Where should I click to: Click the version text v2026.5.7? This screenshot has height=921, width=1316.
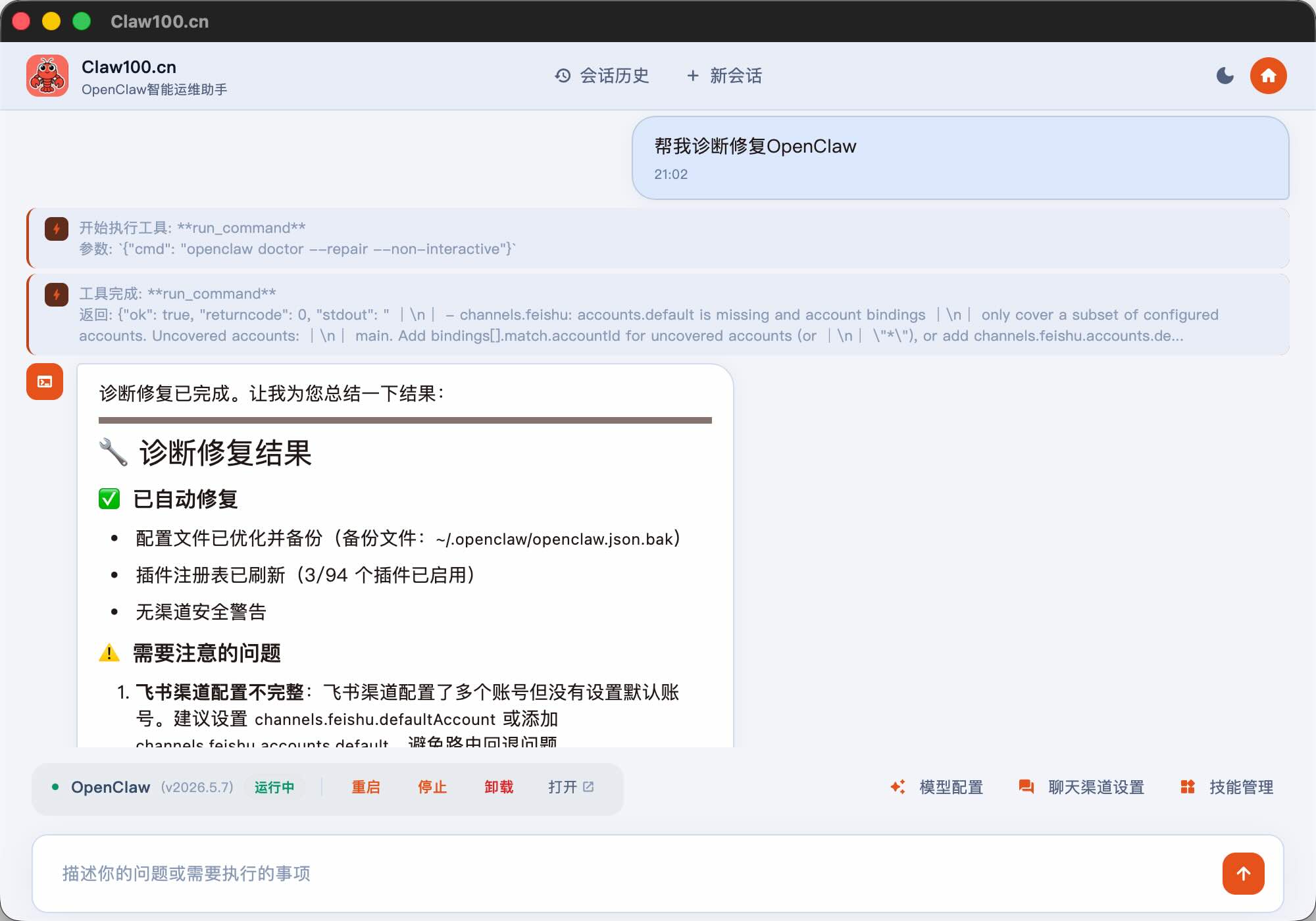(x=197, y=787)
